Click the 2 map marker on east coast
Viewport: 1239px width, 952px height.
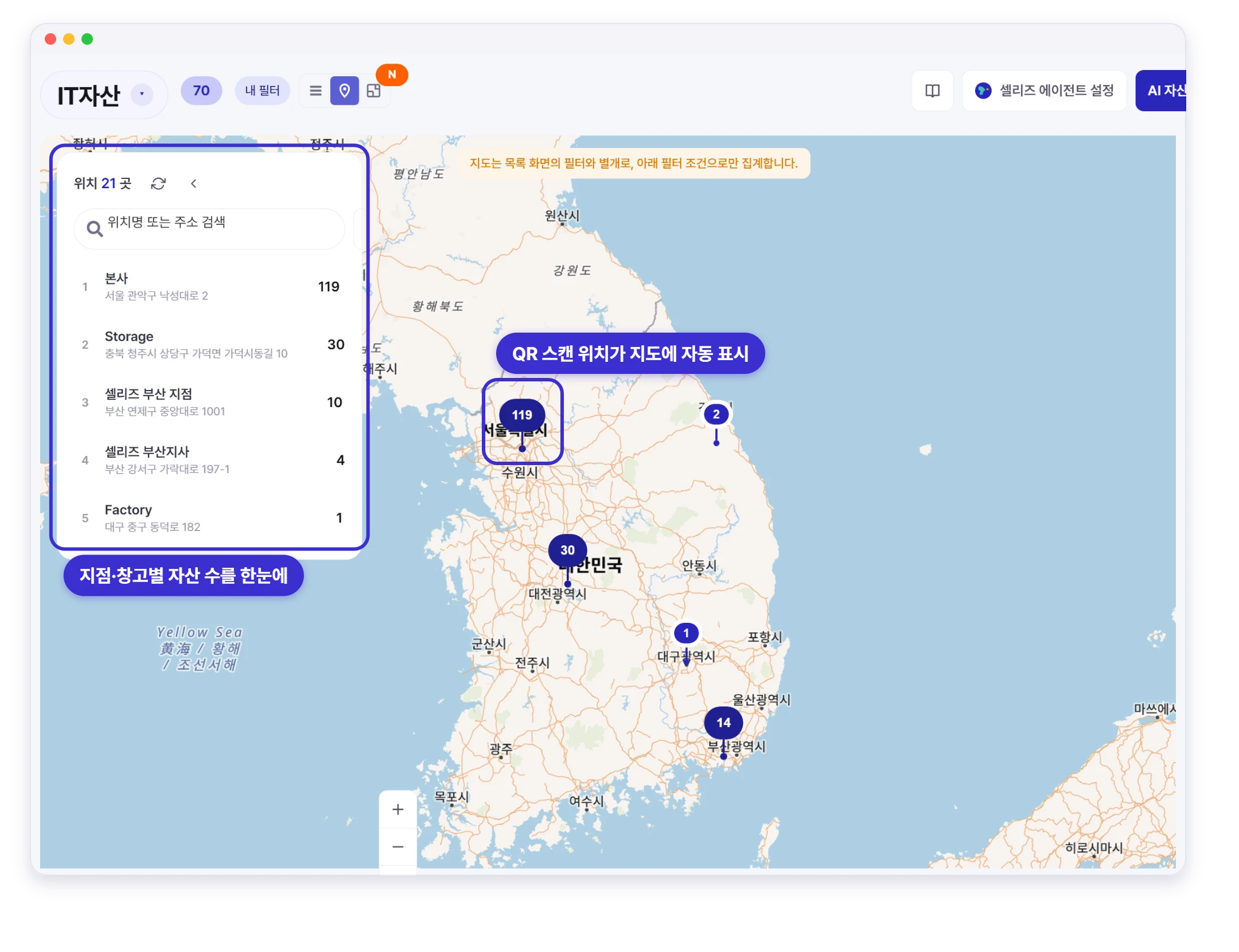716,414
